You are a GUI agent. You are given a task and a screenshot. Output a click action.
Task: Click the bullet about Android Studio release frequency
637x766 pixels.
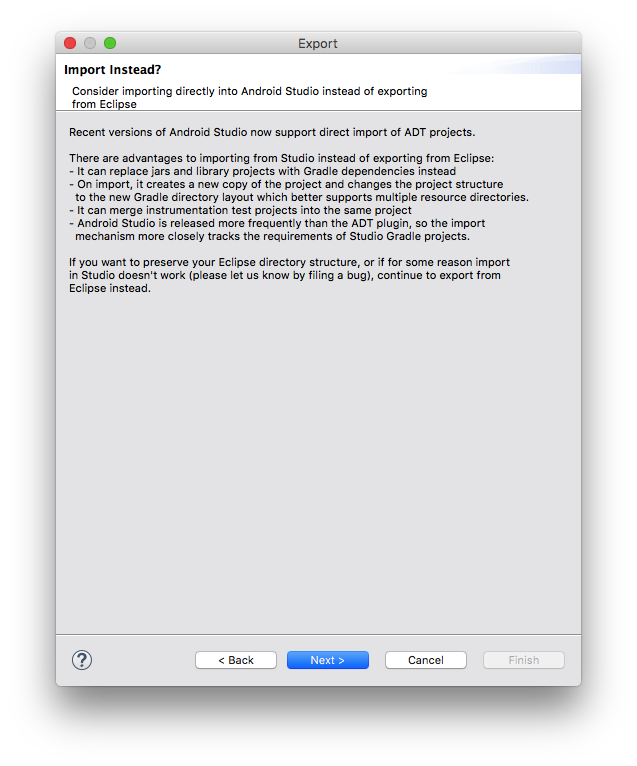277,230
